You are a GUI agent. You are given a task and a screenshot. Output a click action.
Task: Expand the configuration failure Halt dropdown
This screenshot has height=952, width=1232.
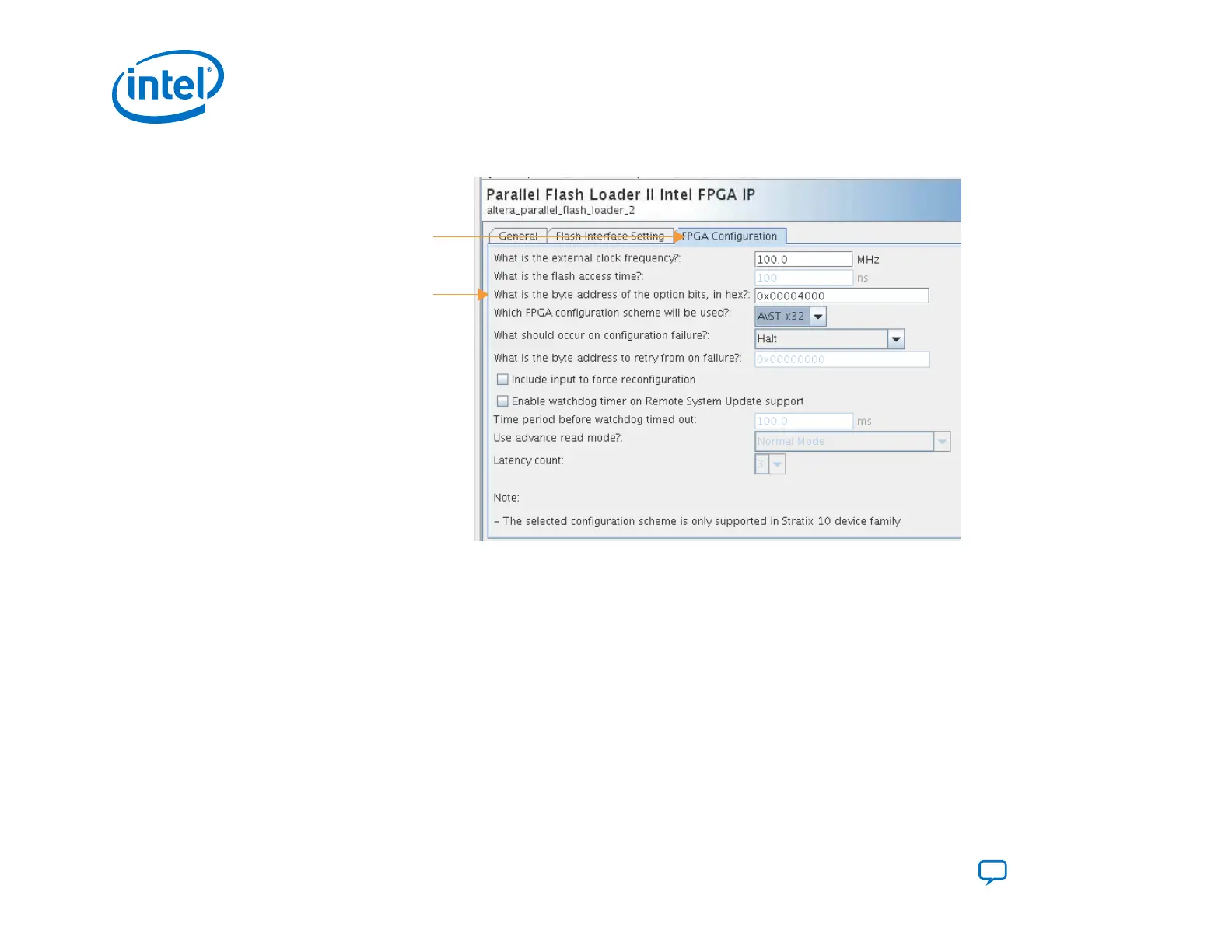click(x=829, y=338)
